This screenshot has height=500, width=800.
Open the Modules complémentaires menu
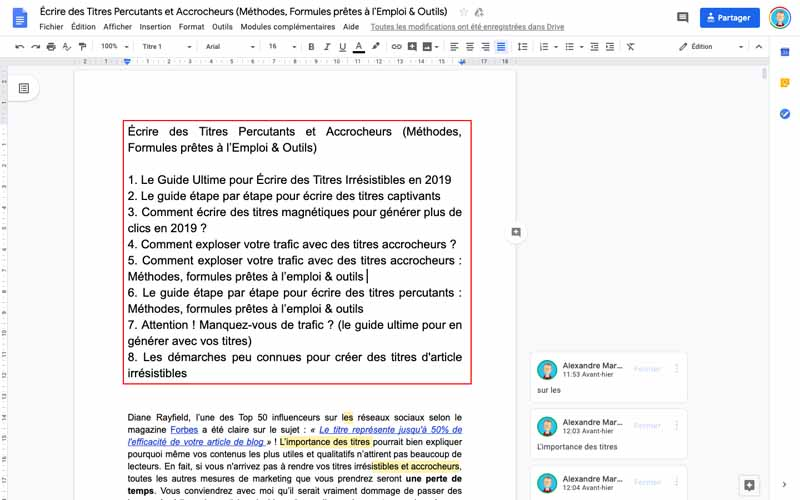[288, 27]
